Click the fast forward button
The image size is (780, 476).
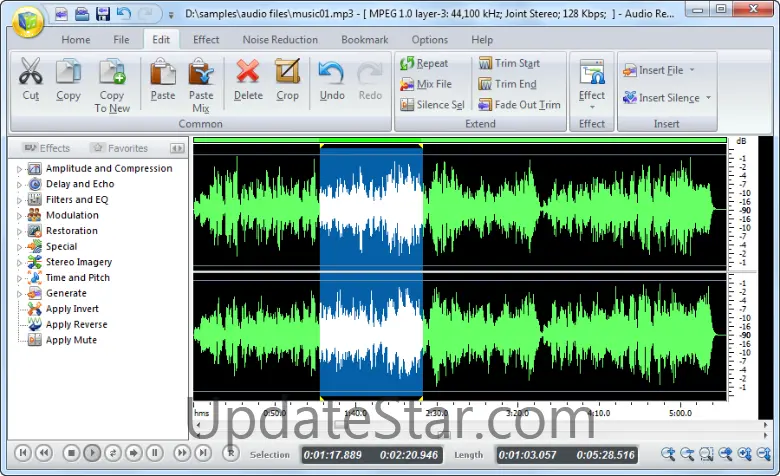coord(182,453)
